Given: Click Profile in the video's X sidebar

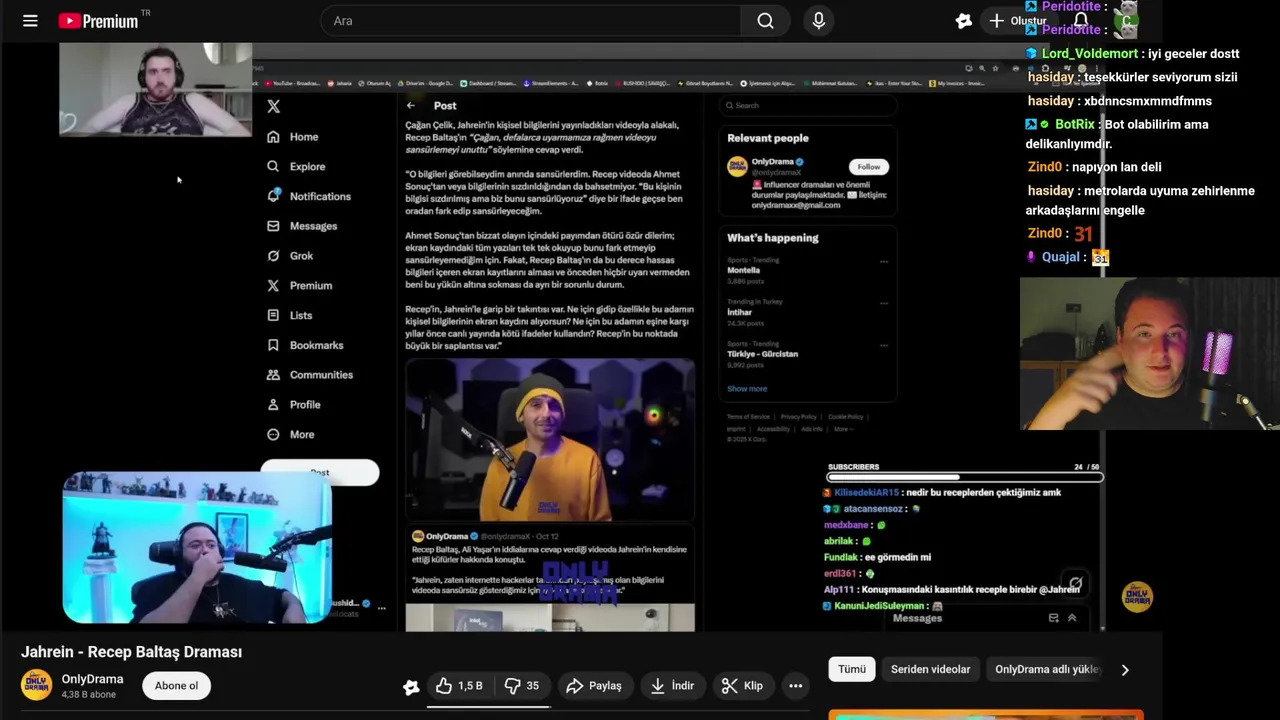Looking at the screenshot, I should click(294, 405).
